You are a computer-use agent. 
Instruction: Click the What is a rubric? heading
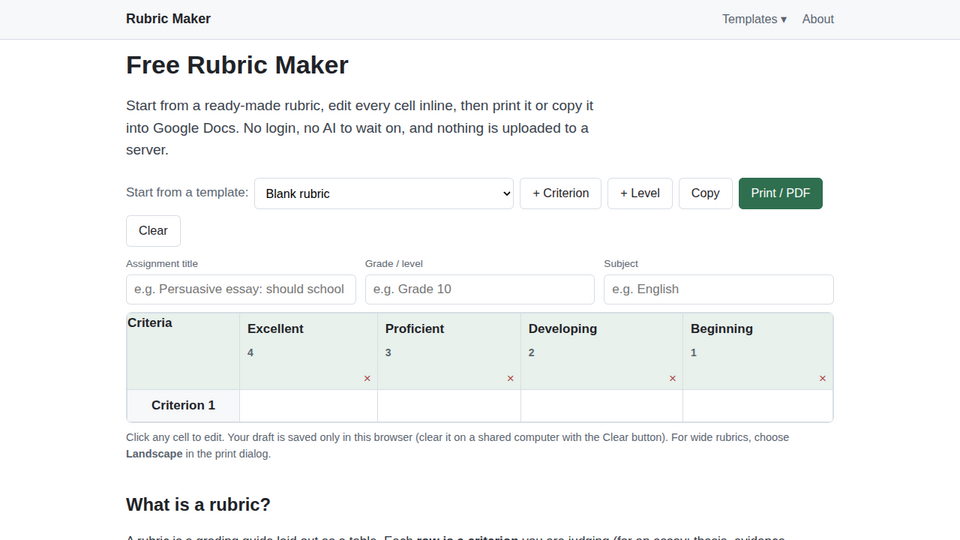click(x=198, y=504)
